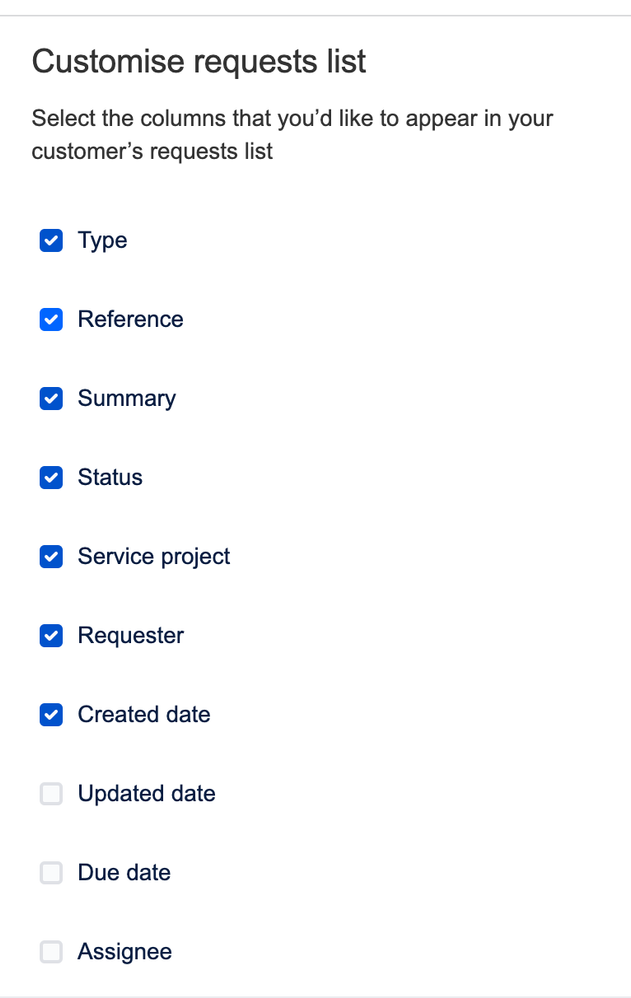Enable the Updated date column
Viewport: 631px width, 998px height.
(x=50, y=793)
